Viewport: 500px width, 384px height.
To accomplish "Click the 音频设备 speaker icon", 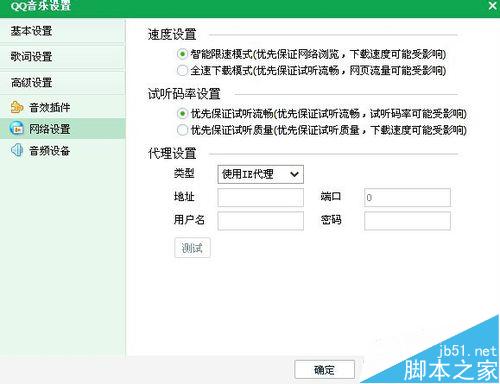I will pyautogui.click(x=17, y=150).
